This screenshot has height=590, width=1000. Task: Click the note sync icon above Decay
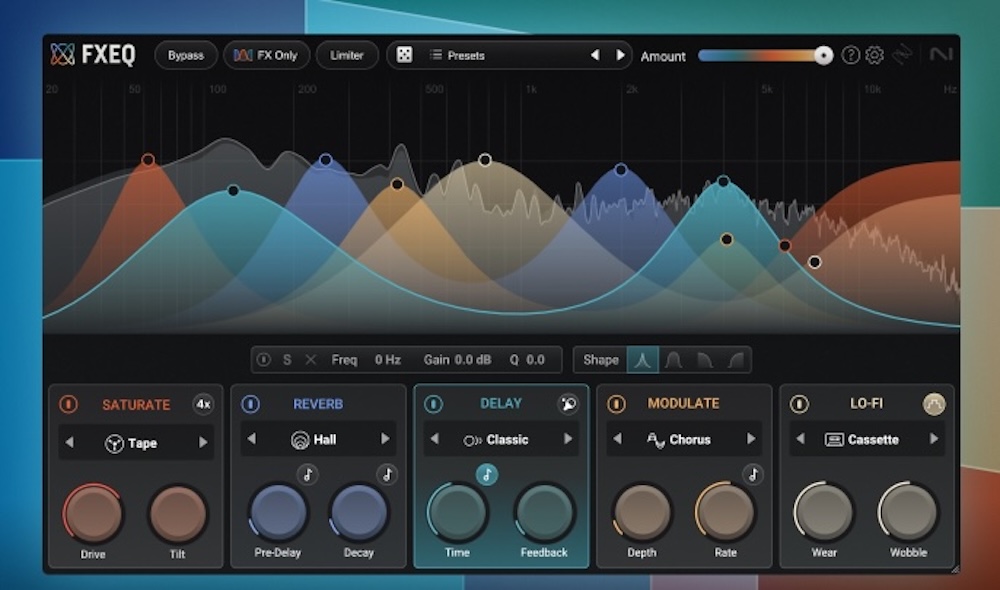tap(386, 475)
